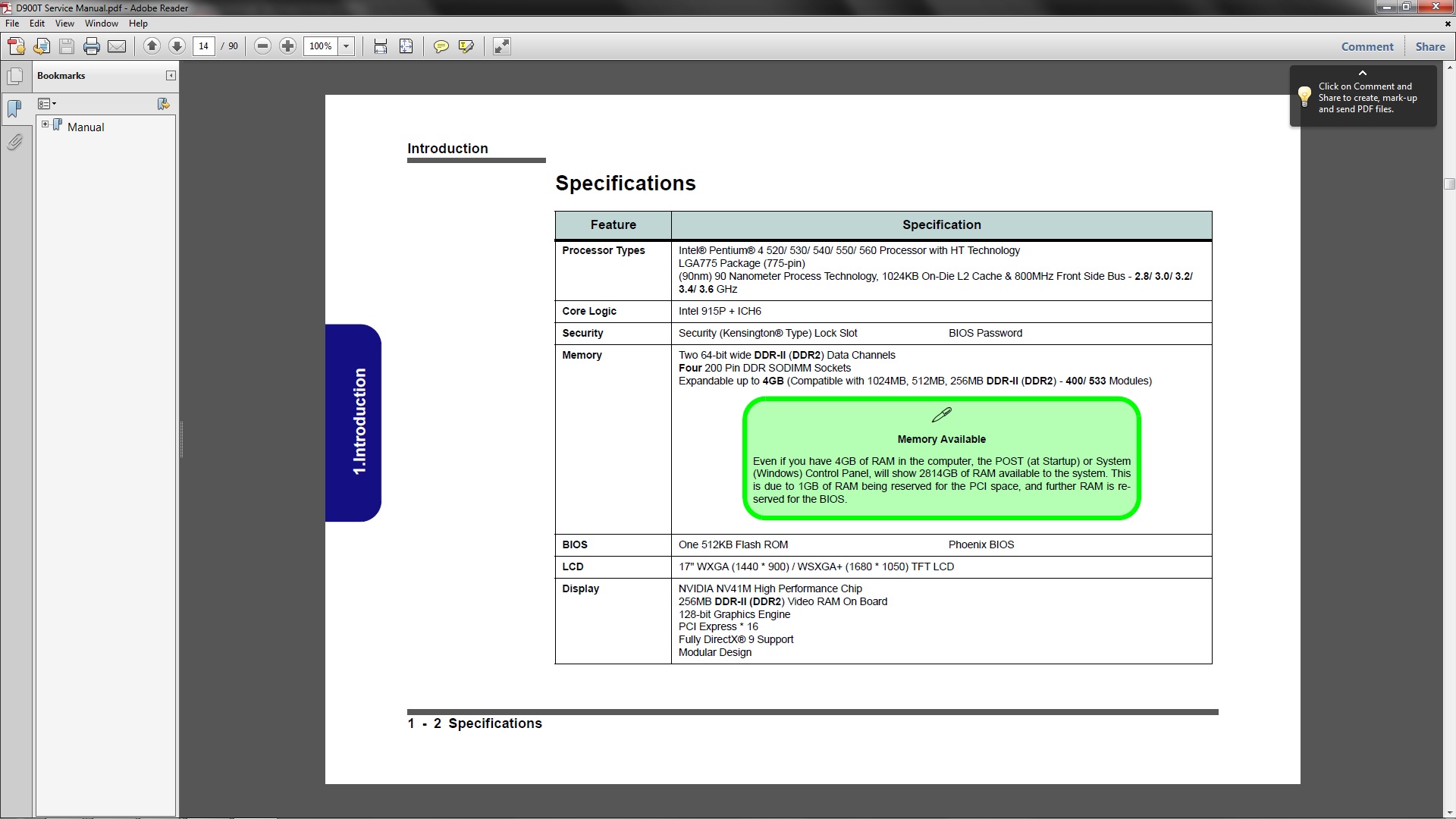Click the One 512KB Flash ROM text
The width and height of the screenshot is (1456, 819).
coord(733,545)
